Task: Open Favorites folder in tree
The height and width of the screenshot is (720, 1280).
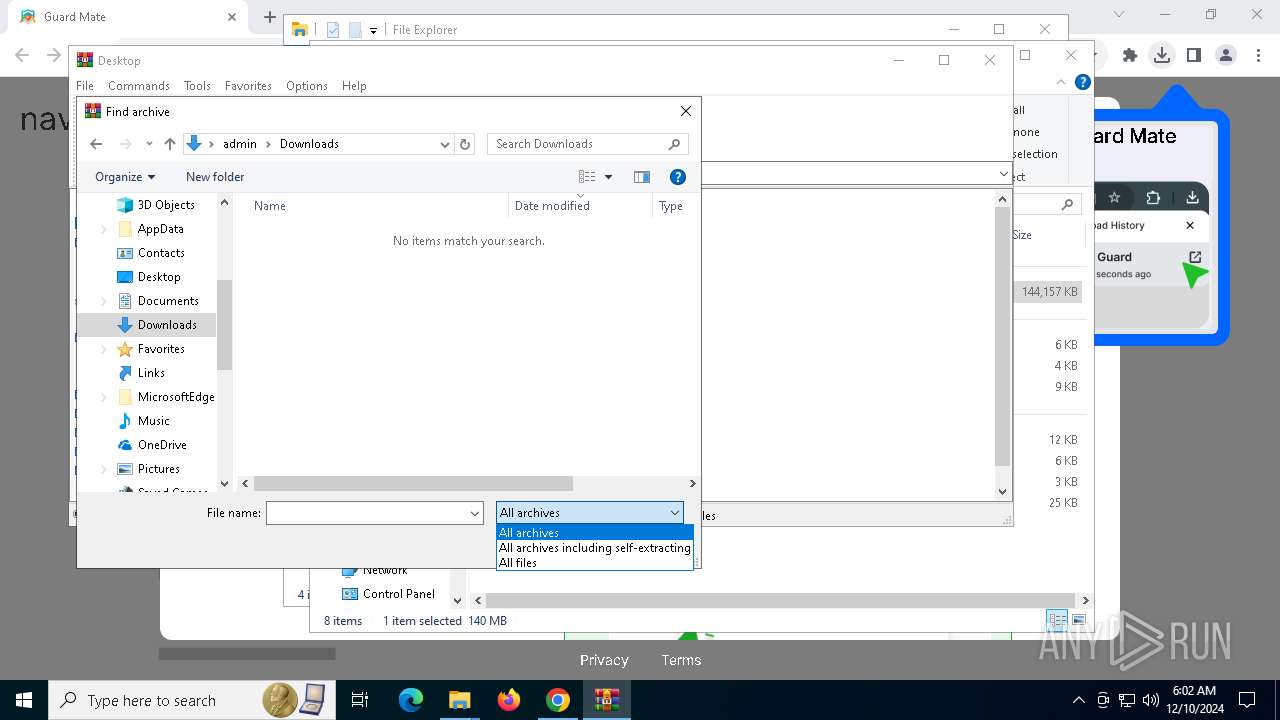Action: click(x=161, y=349)
